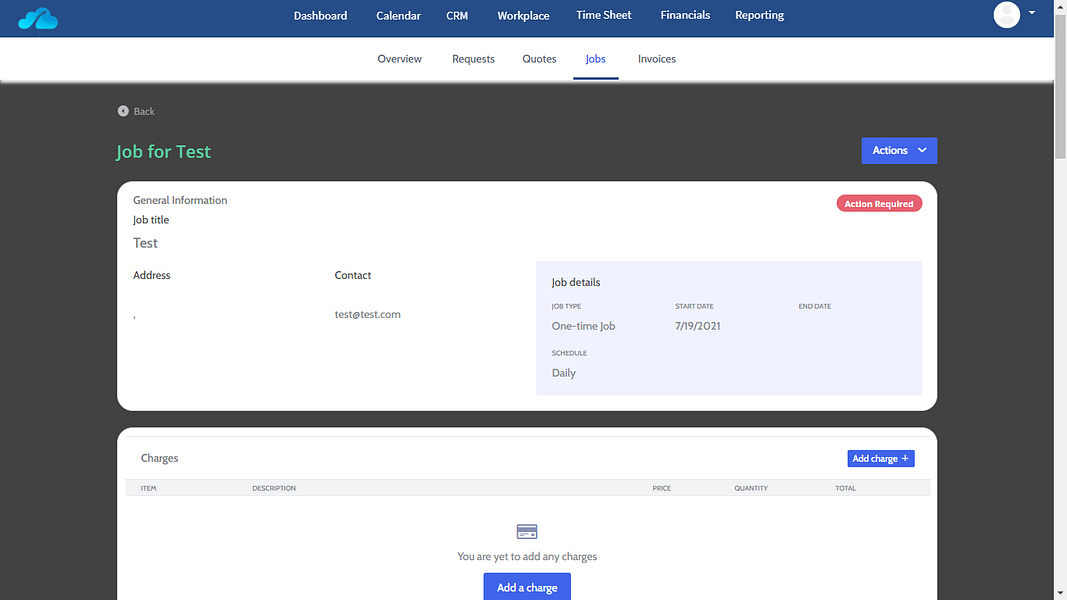Click the Daily schedule value
1067x600 pixels.
[x=563, y=373]
